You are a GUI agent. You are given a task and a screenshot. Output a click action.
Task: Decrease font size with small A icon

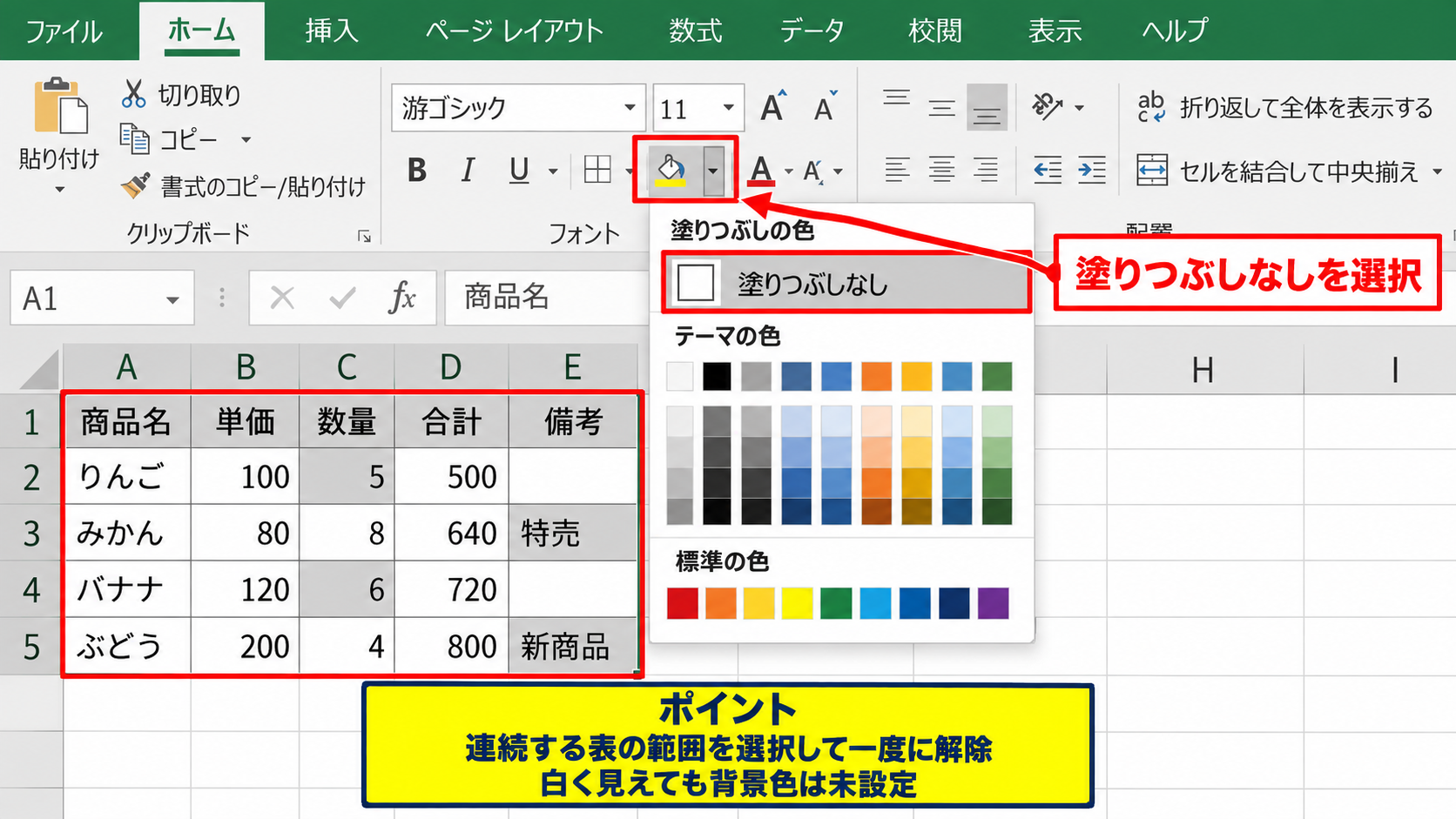click(825, 107)
